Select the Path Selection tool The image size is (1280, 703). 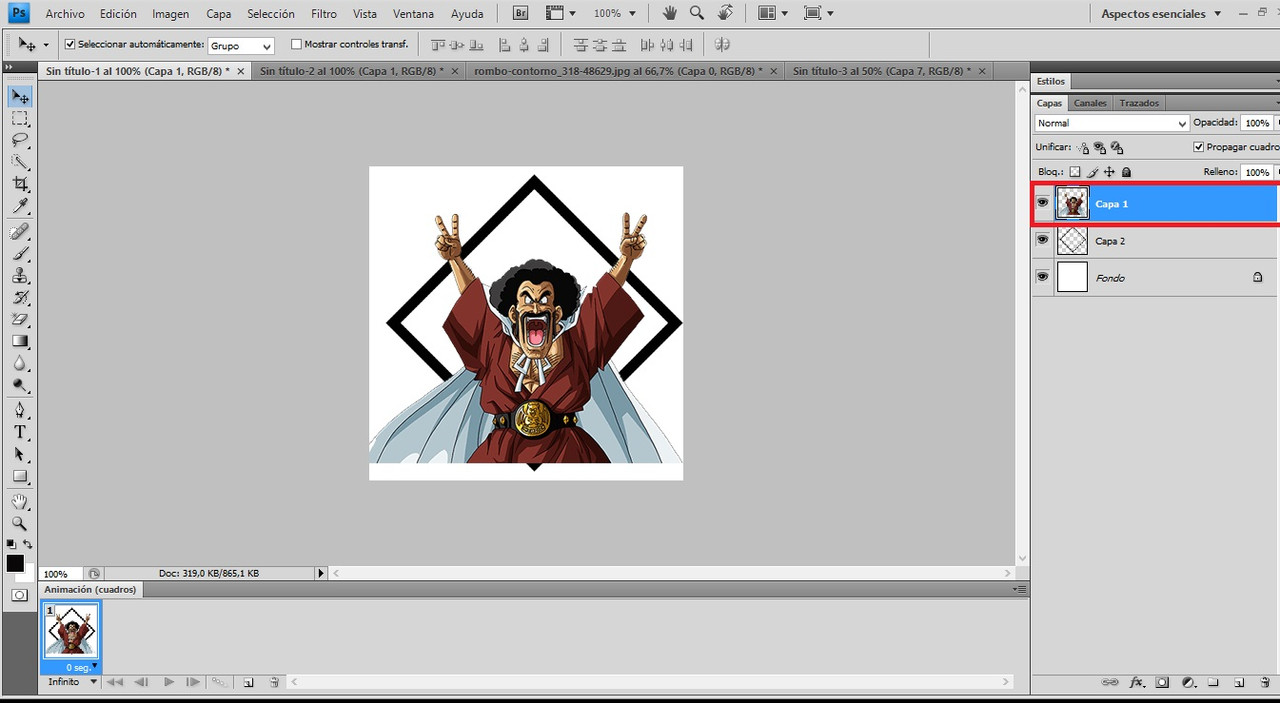pyautogui.click(x=20, y=454)
